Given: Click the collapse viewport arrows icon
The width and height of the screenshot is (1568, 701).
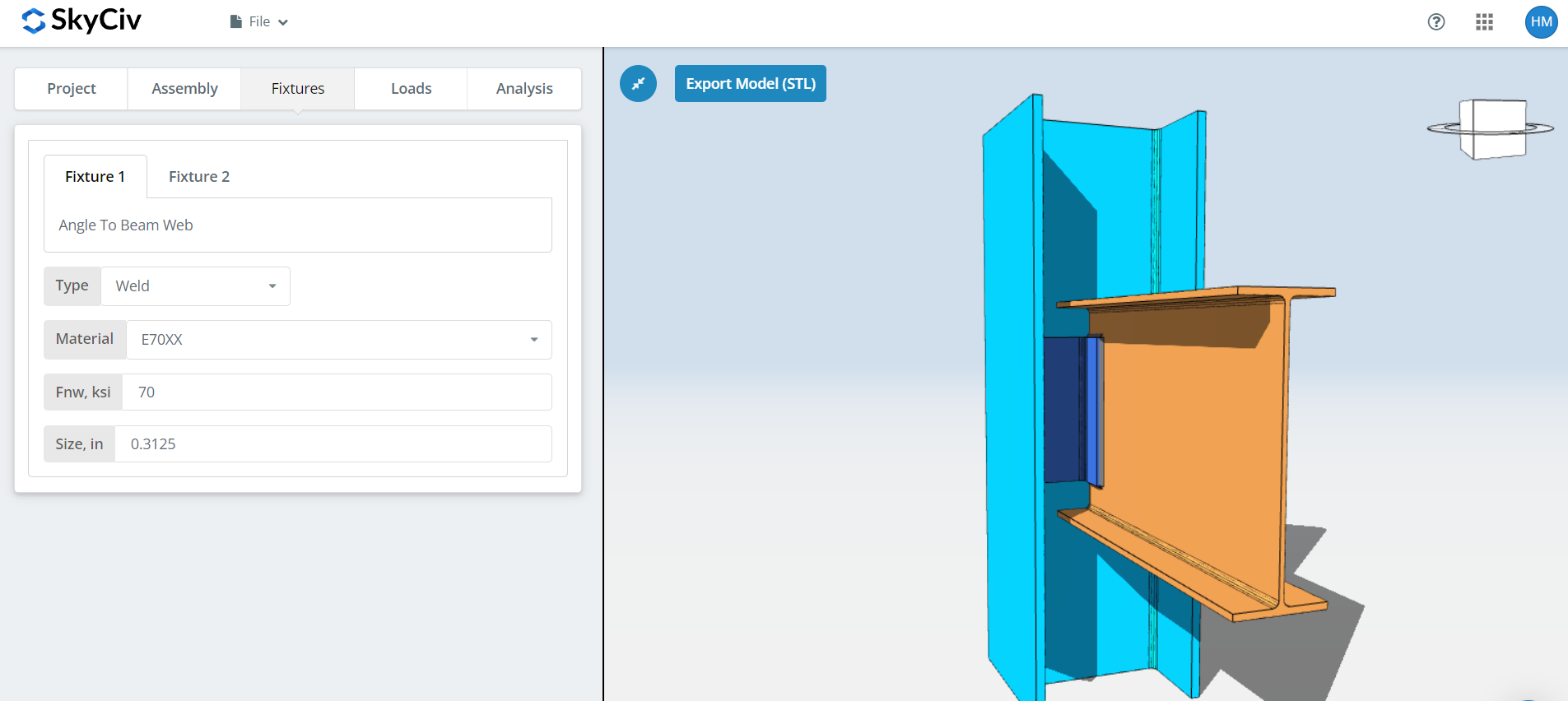Looking at the screenshot, I should coord(638,84).
